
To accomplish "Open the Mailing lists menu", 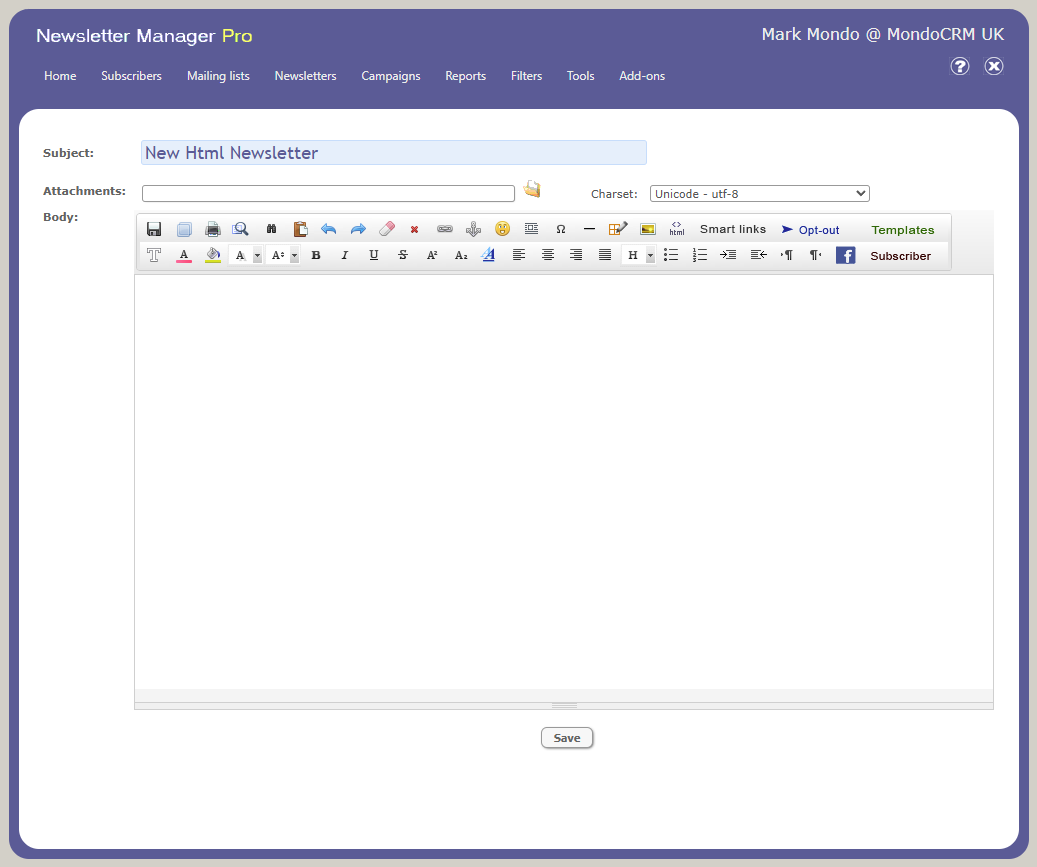I will click(x=218, y=76).
